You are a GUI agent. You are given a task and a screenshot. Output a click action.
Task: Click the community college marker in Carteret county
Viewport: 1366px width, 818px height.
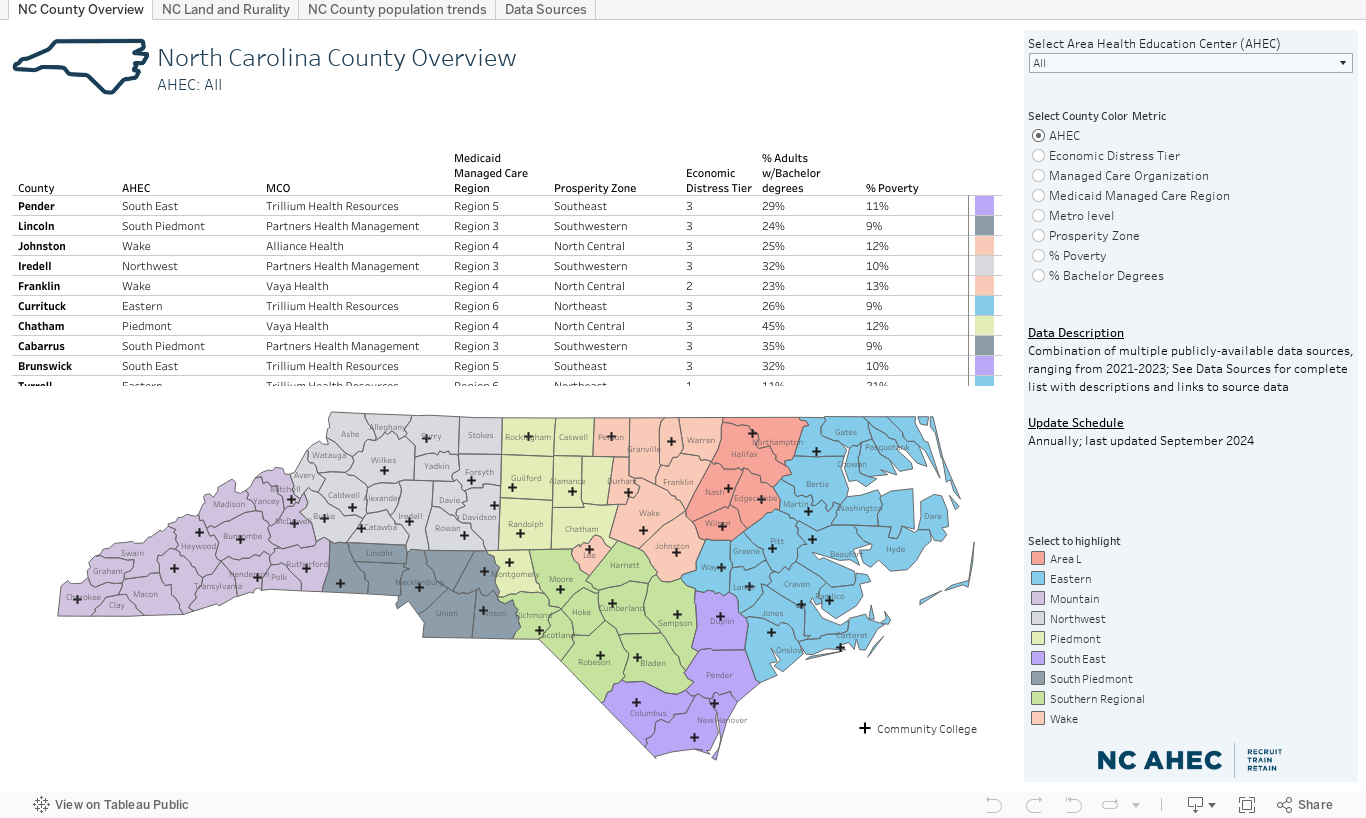click(842, 647)
